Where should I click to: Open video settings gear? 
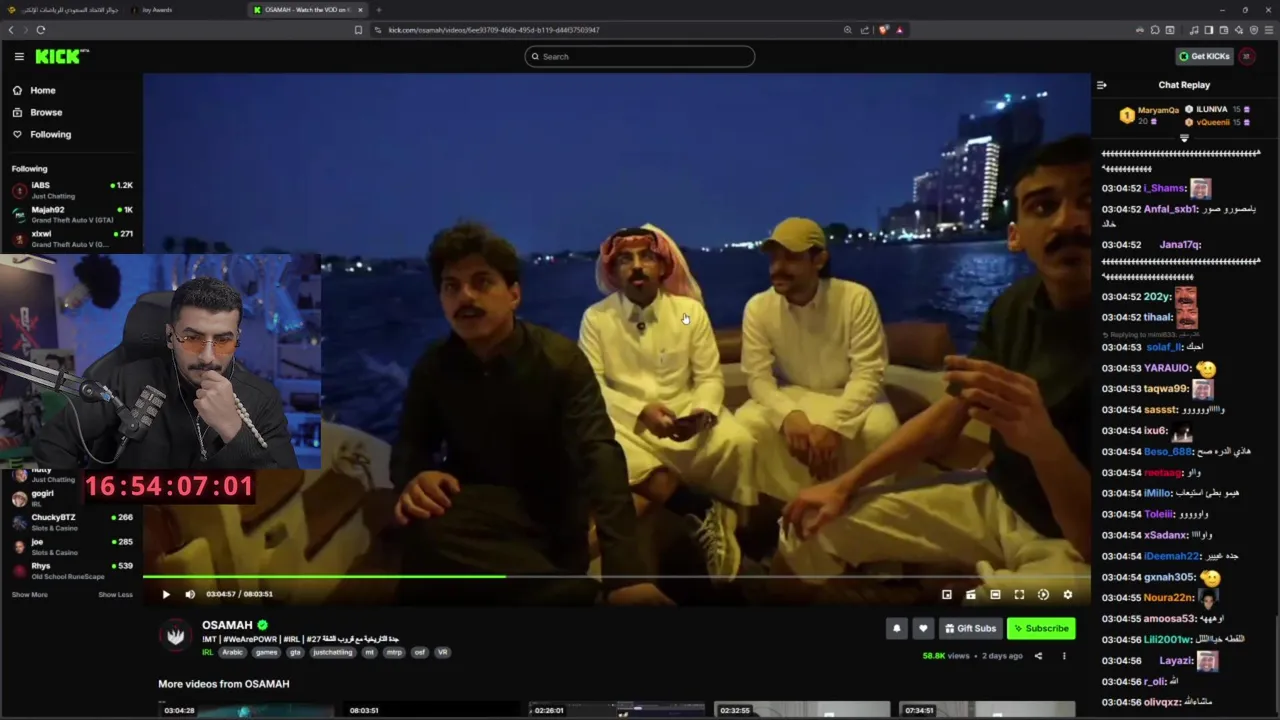pyautogui.click(x=1067, y=594)
